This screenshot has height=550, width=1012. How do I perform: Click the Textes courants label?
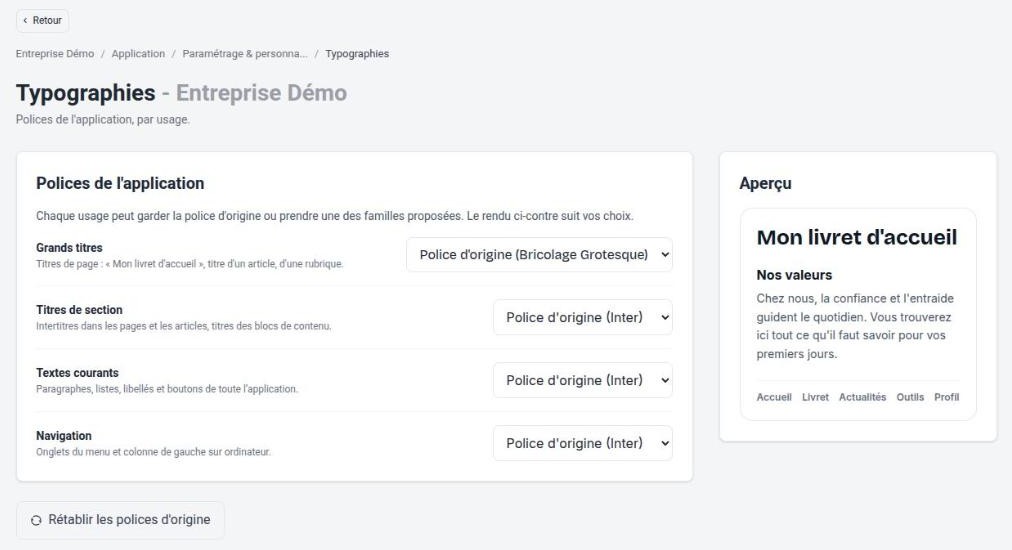[x=77, y=373]
